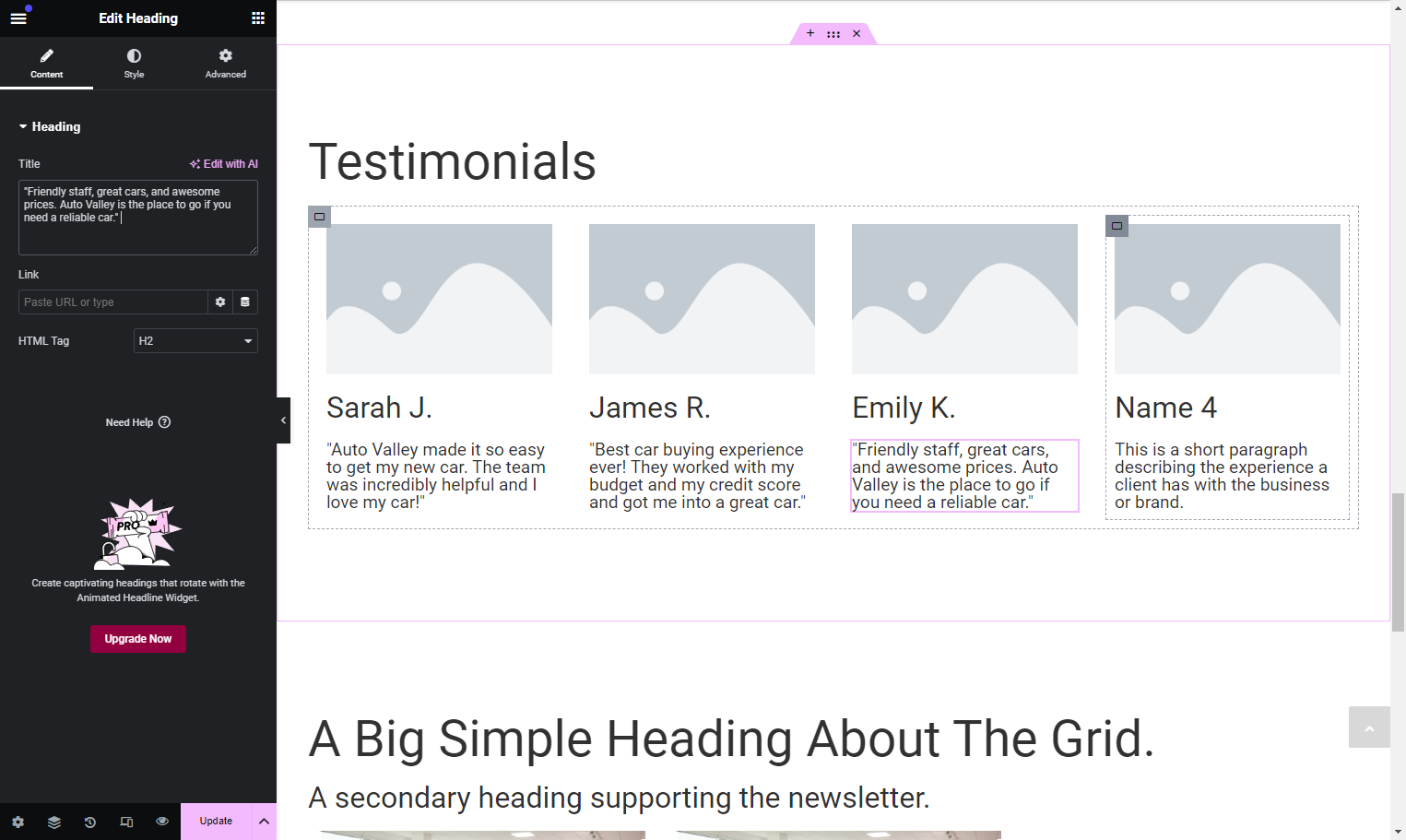Select Sarah J. placeholder image

(440, 300)
